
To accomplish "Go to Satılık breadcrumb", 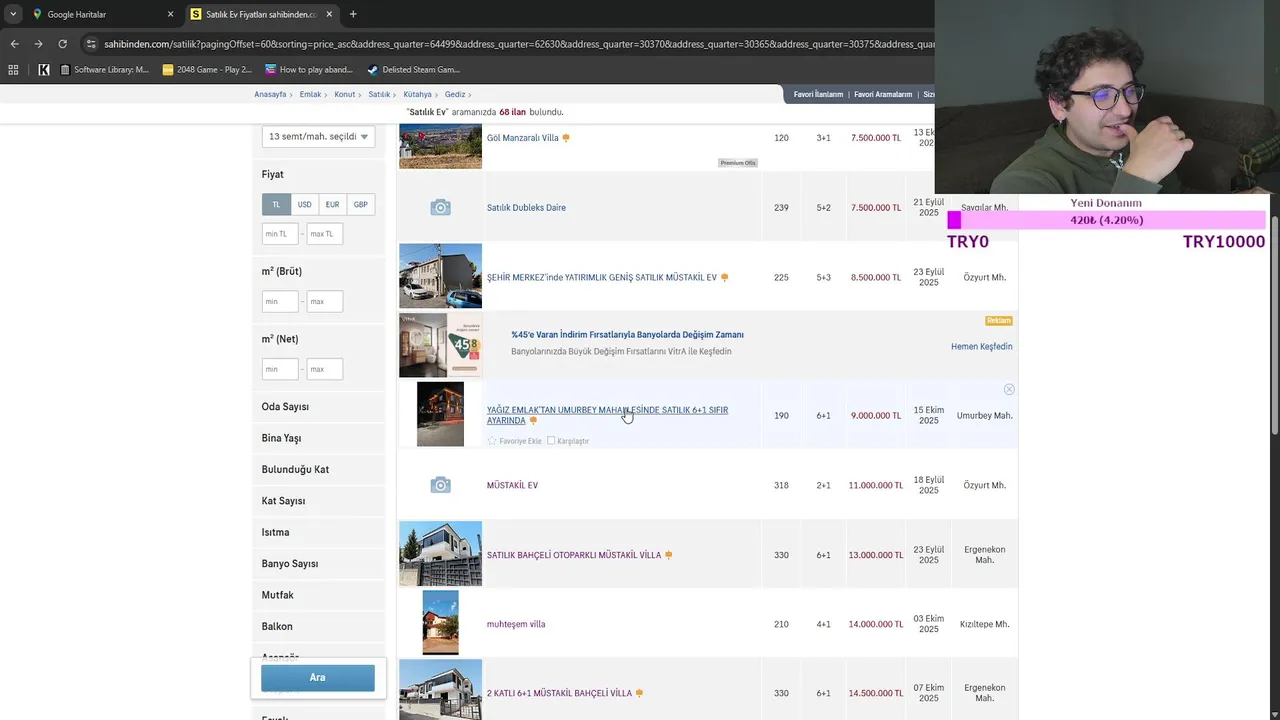I will click(379, 94).
